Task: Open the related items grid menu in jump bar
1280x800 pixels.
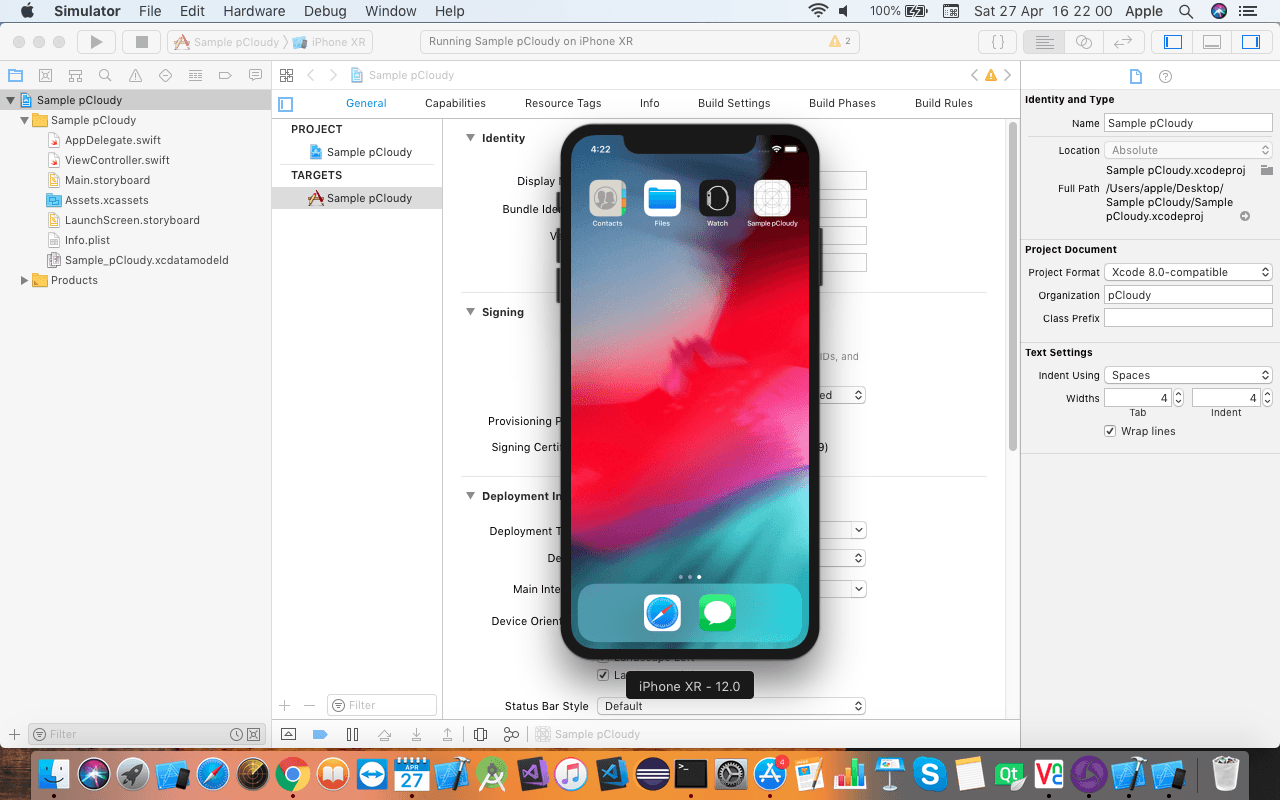Action: pyautogui.click(x=286, y=75)
